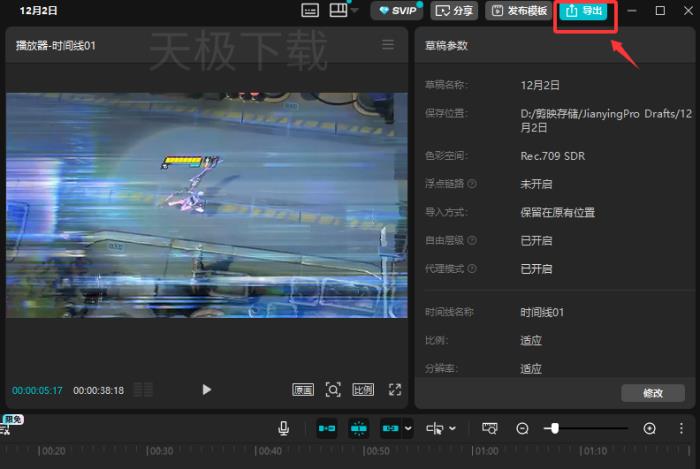
Task: Click the timeline zoom in icon
Action: 650,428
